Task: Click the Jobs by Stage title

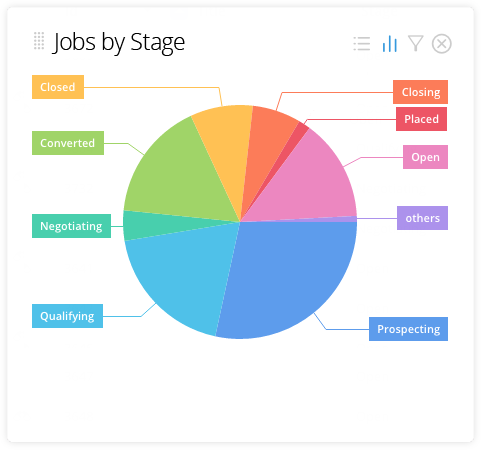Action: (119, 42)
